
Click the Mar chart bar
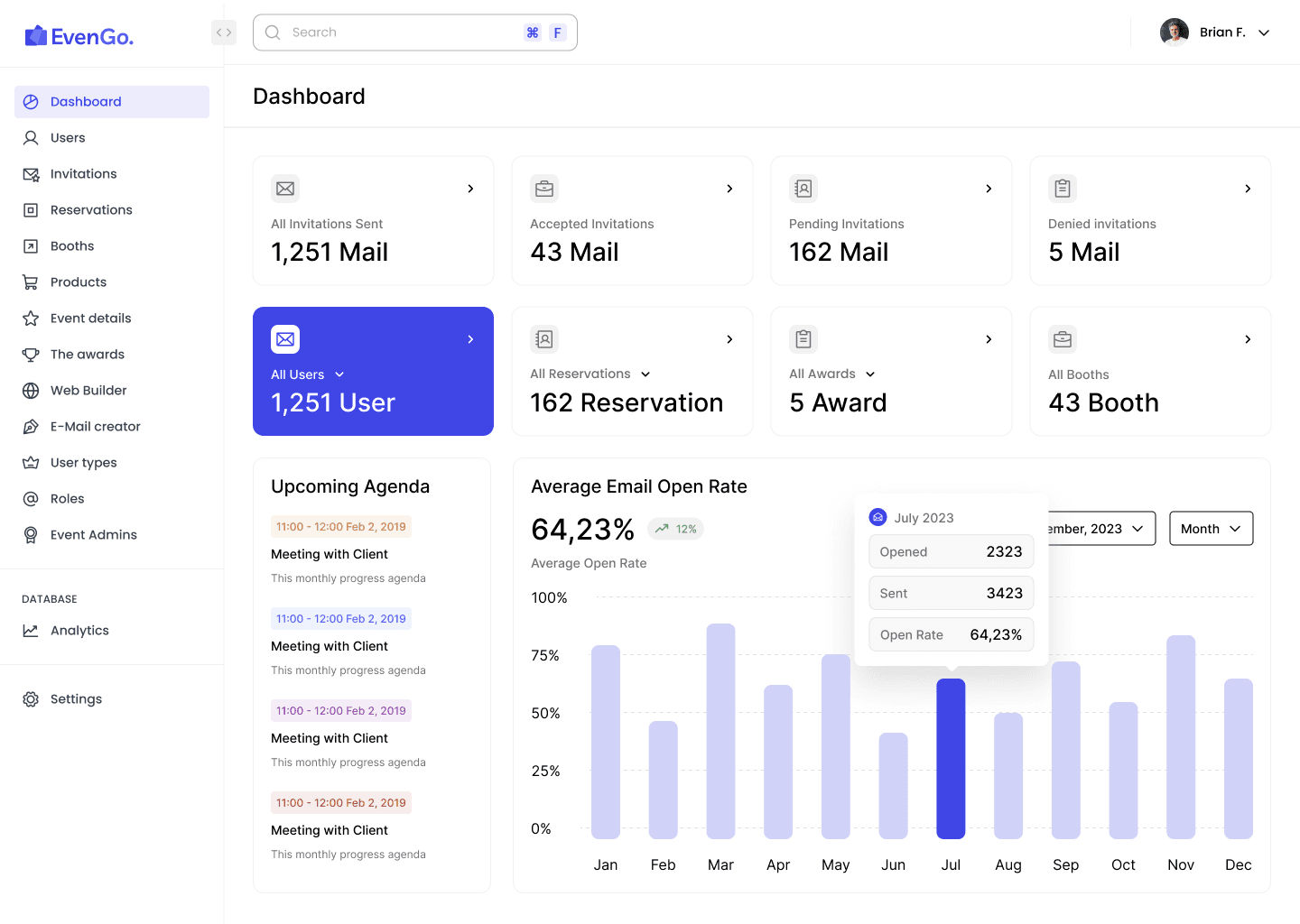point(720,731)
